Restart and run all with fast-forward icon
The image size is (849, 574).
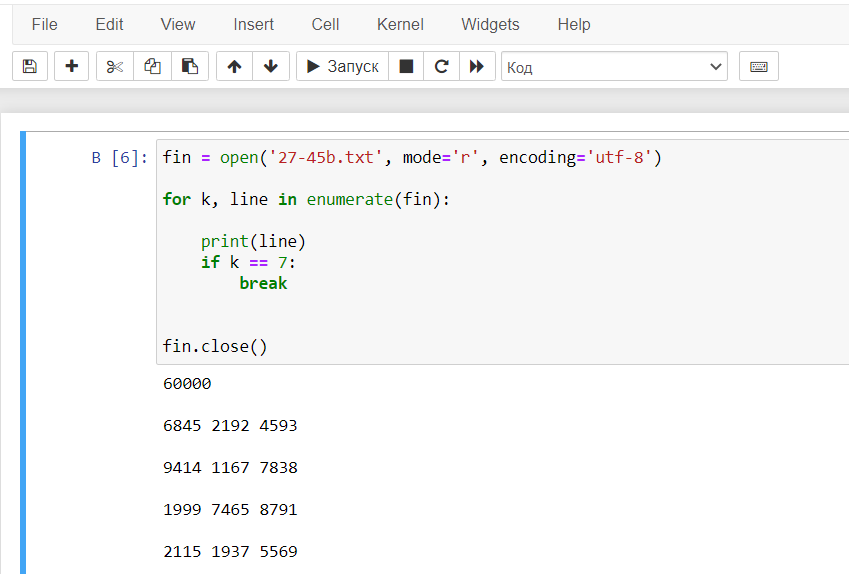pos(477,66)
